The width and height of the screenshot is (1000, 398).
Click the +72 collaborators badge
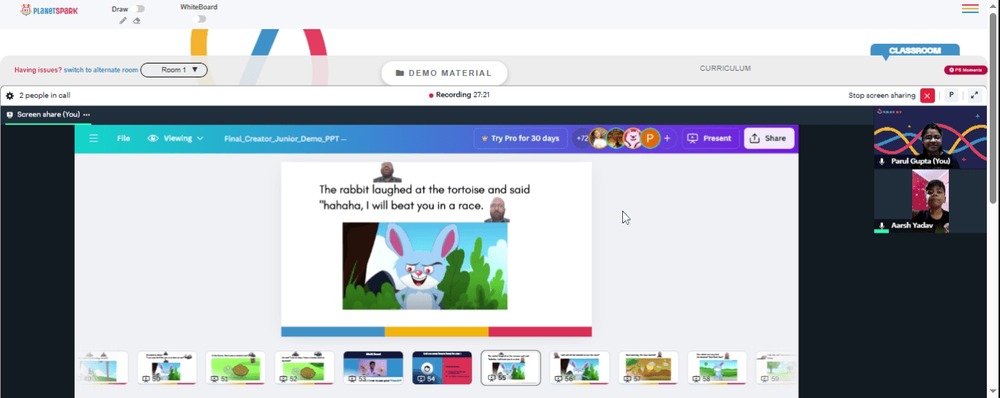click(582, 138)
